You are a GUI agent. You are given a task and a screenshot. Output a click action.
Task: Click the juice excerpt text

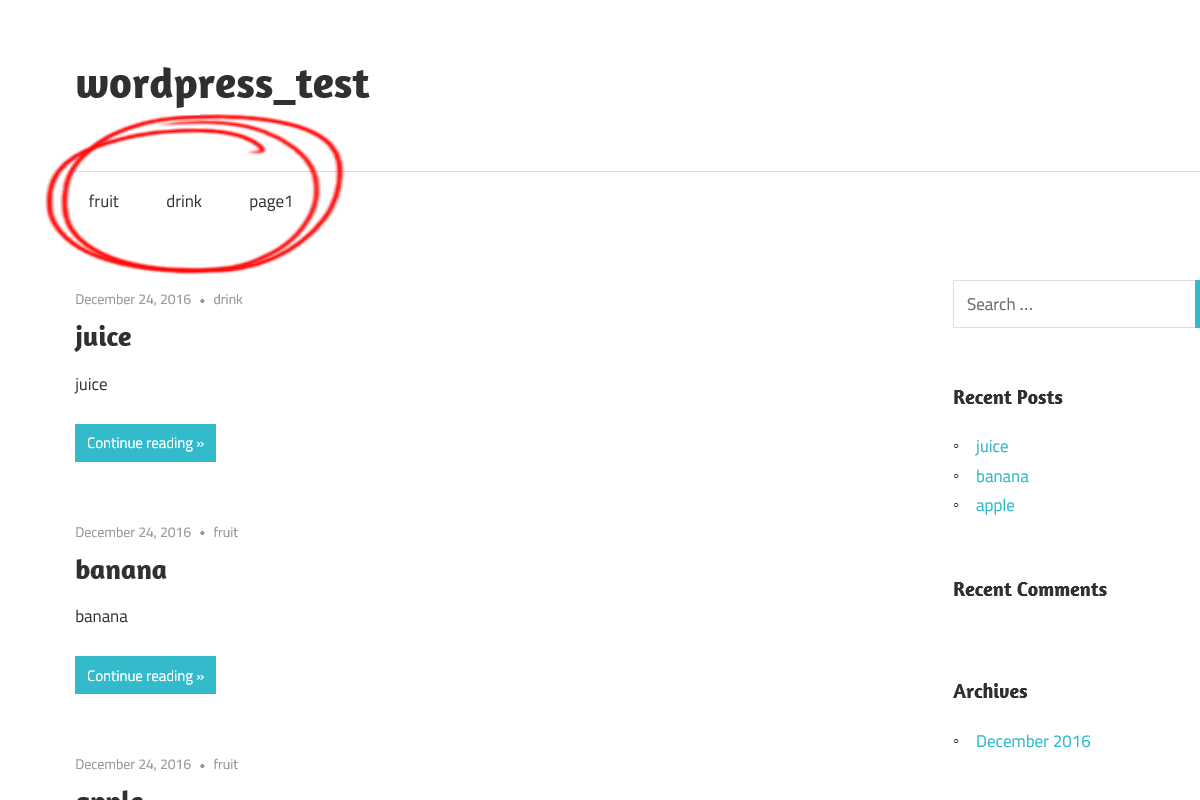click(91, 385)
